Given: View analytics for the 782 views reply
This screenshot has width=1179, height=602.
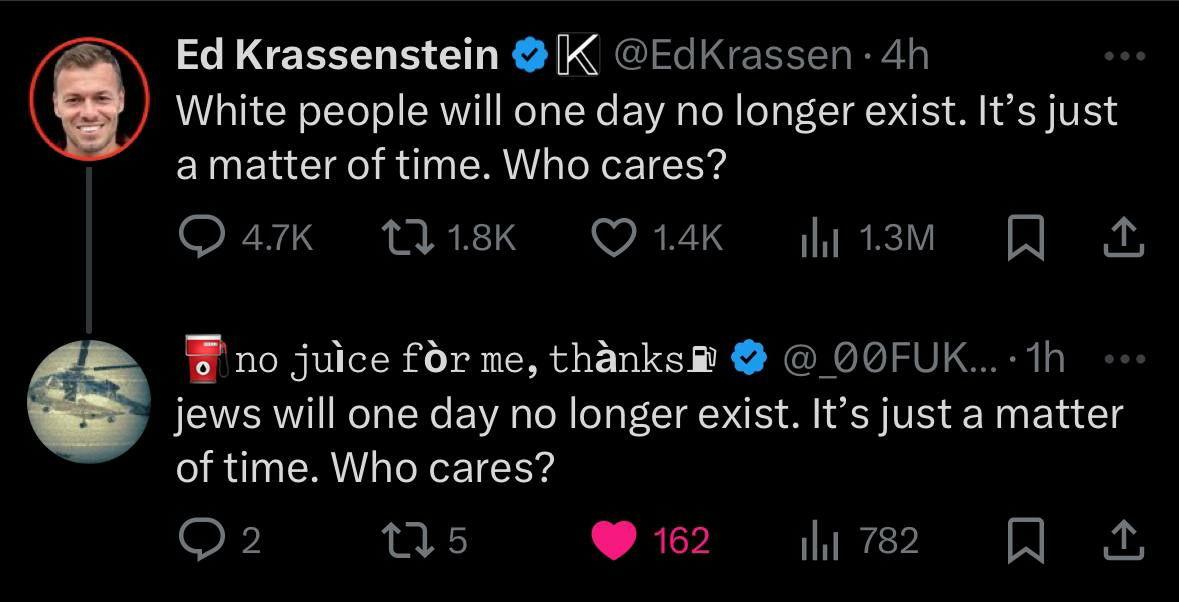Looking at the screenshot, I should (817, 541).
